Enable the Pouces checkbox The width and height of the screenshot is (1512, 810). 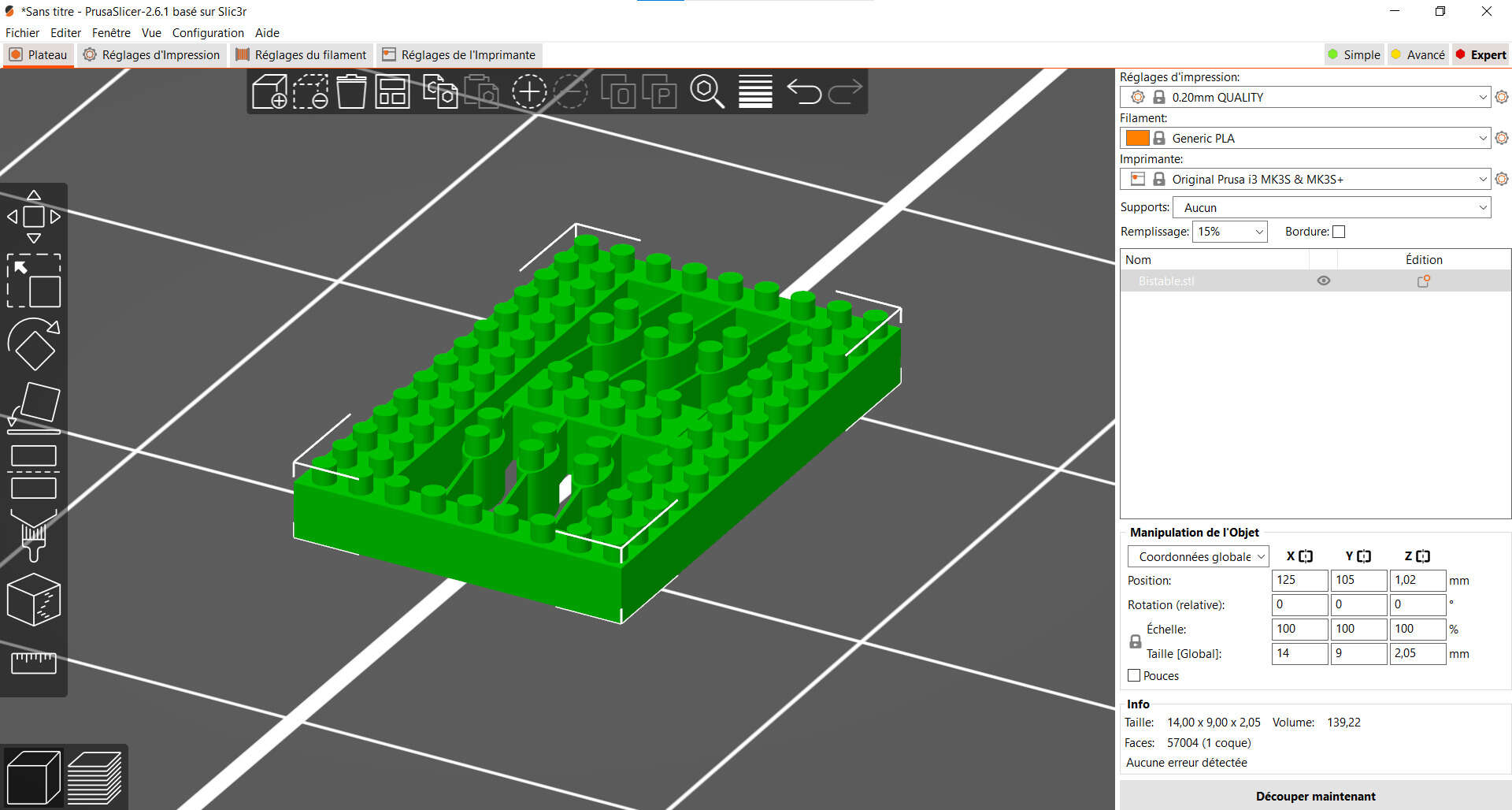[1134, 675]
